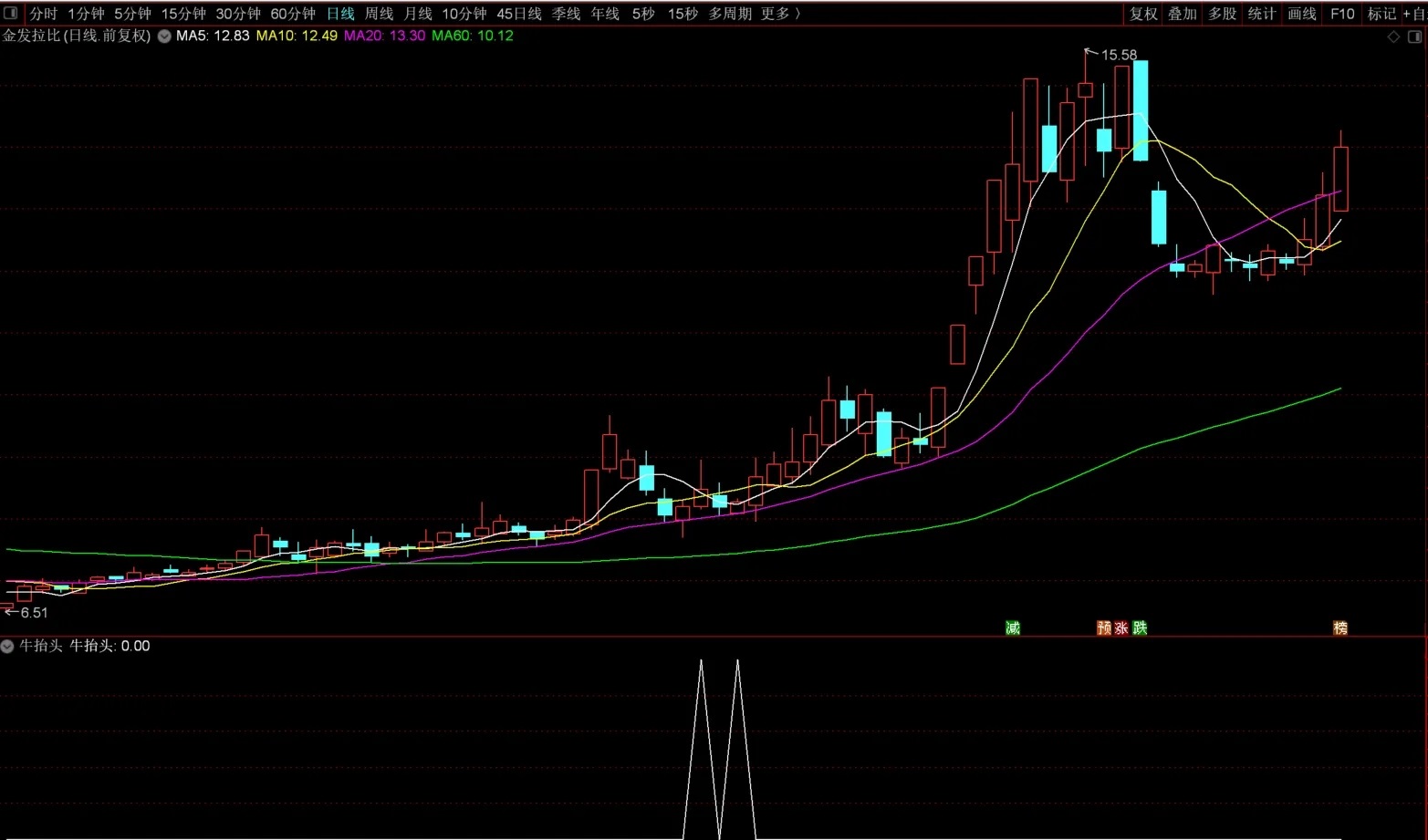Add to watchlist with +自 button
The height and width of the screenshot is (840, 1428).
point(1414,14)
